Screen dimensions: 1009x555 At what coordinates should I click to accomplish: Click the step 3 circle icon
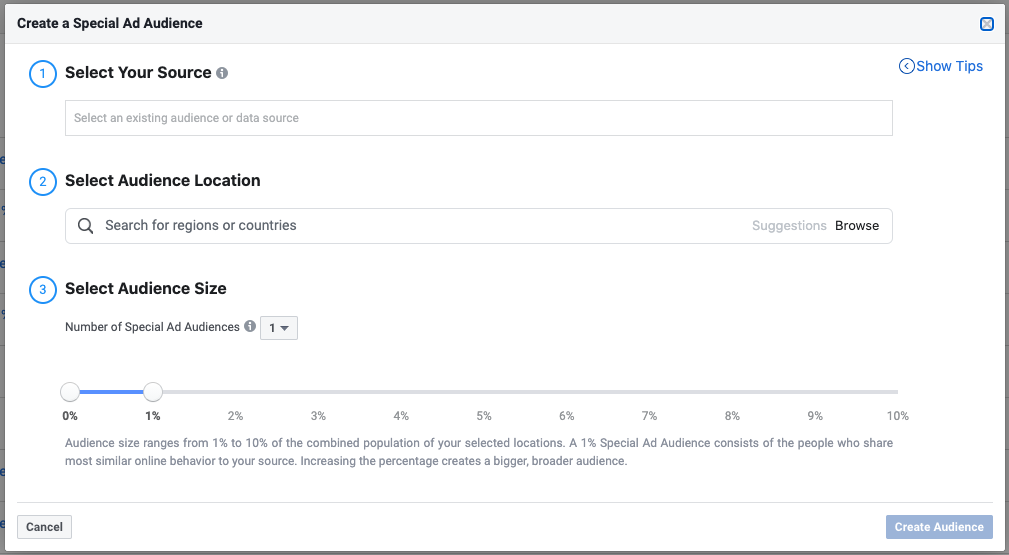[x=43, y=290]
